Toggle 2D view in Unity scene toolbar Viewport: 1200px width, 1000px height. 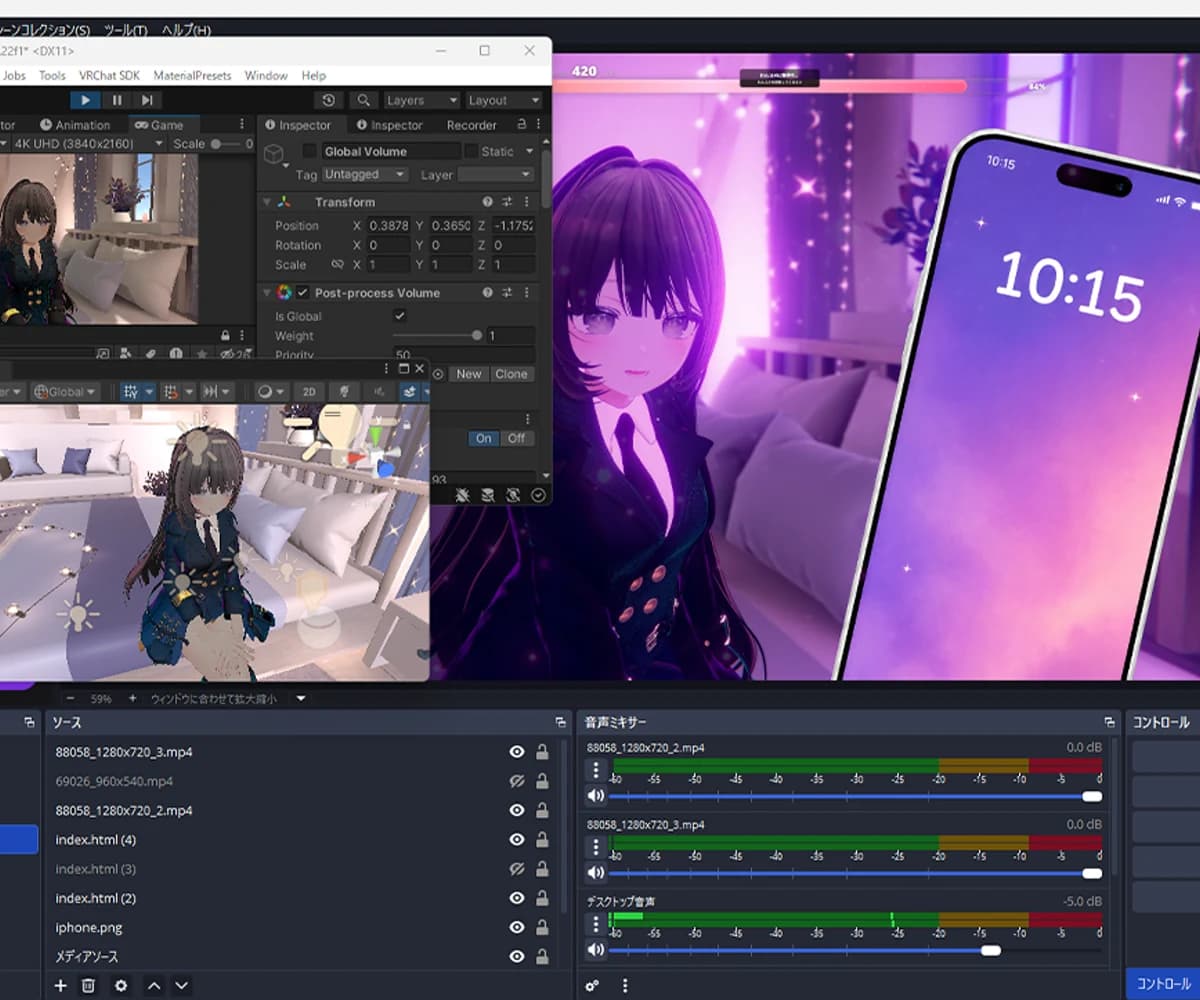309,392
